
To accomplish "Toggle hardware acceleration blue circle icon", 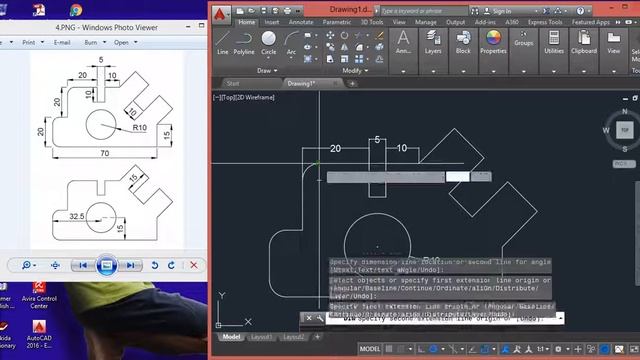I will point(604,349).
